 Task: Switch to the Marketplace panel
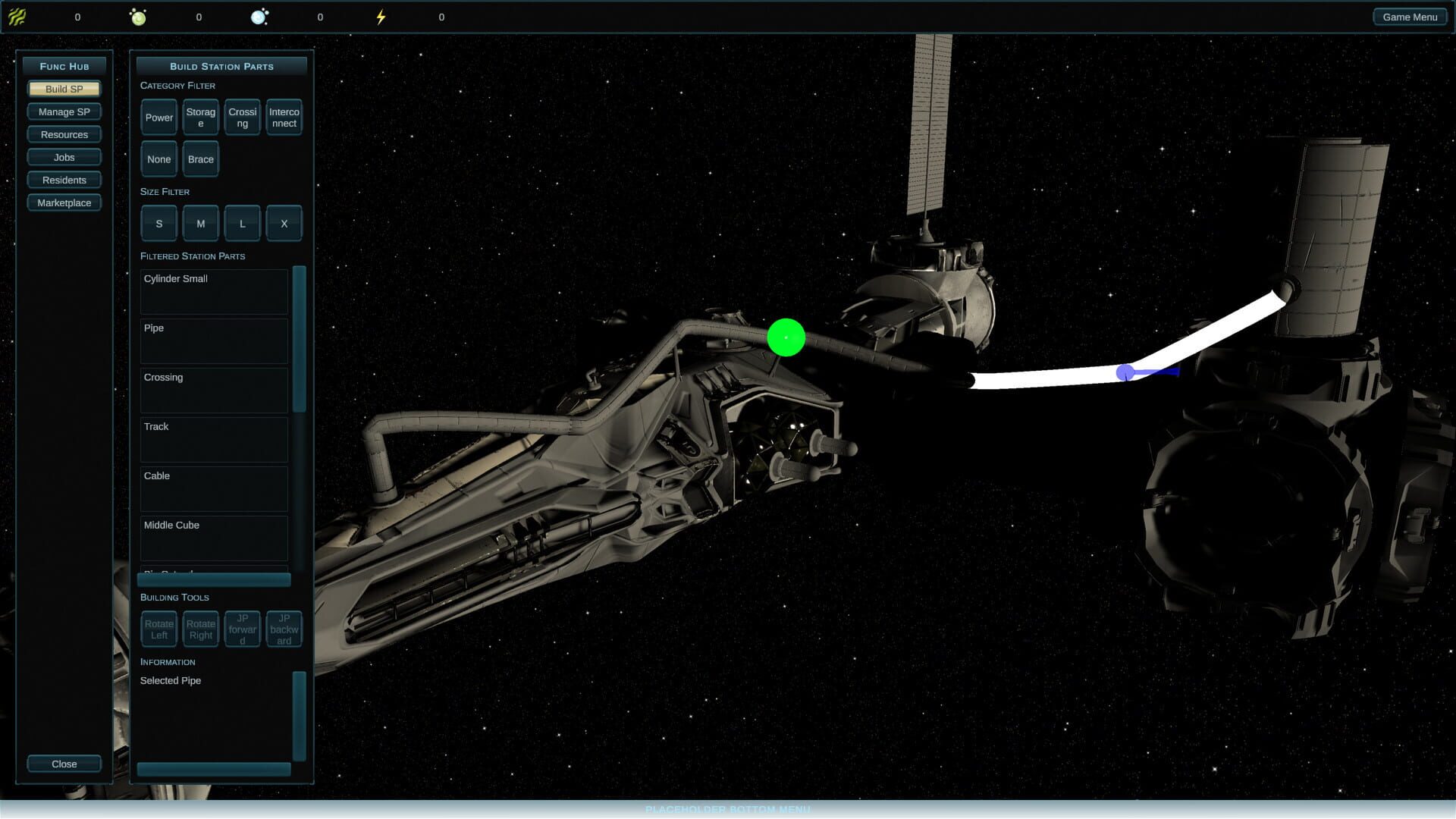tap(64, 202)
